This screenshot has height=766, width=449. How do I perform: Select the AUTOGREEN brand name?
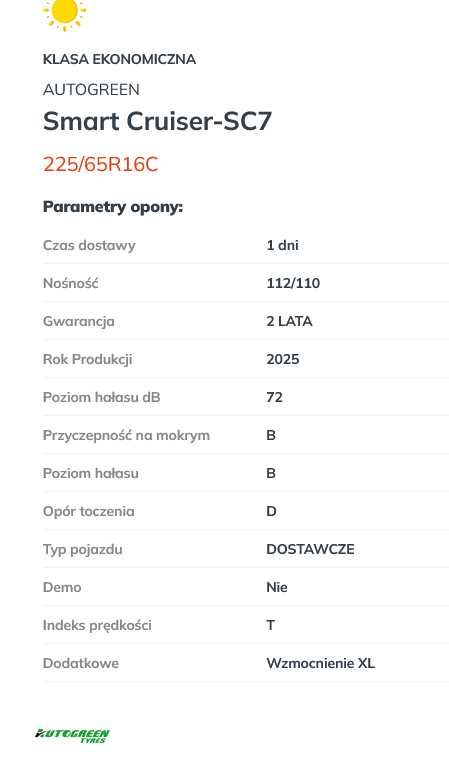pyautogui.click(x=91, y=89)
